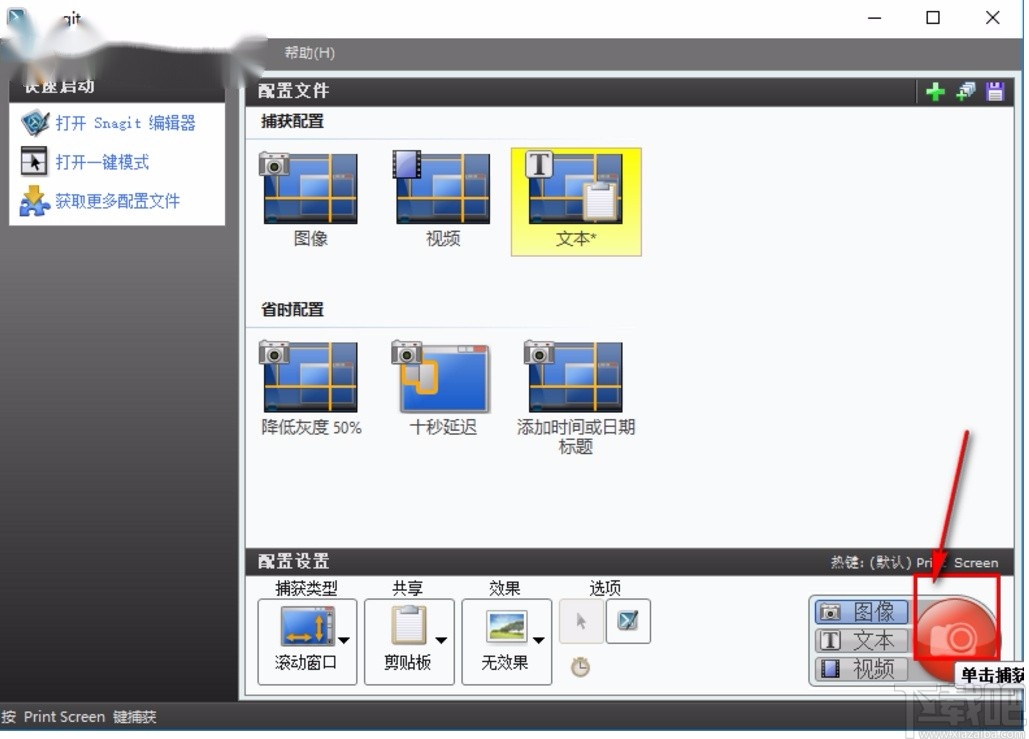Click the puzzle-piece get more profiles icon

point(34,201)
